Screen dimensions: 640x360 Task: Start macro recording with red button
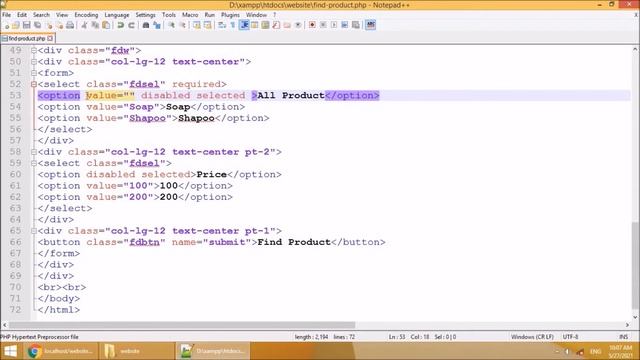tap(312, 25)
